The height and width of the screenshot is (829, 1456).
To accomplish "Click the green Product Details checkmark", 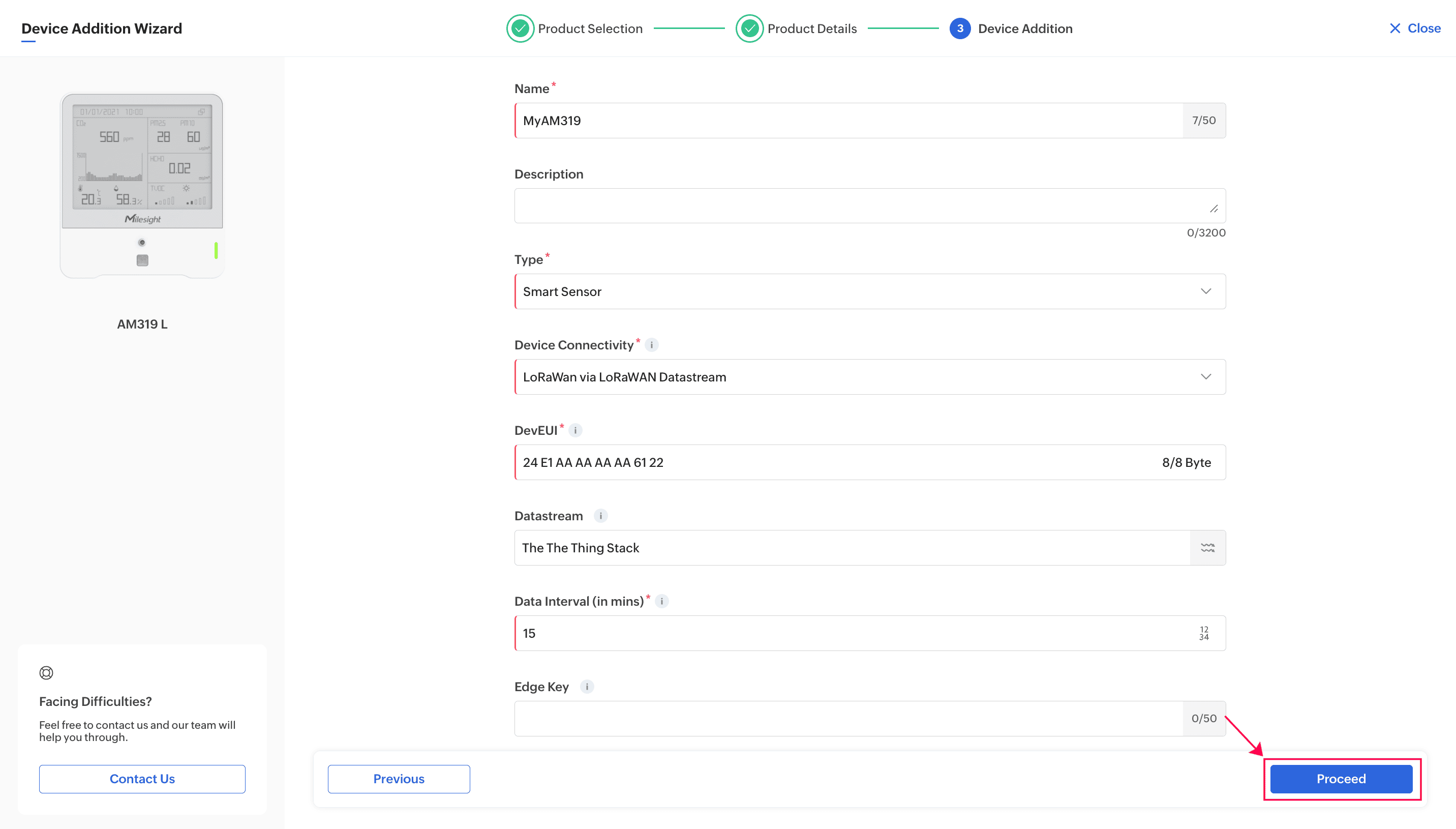I will [749, 28].
